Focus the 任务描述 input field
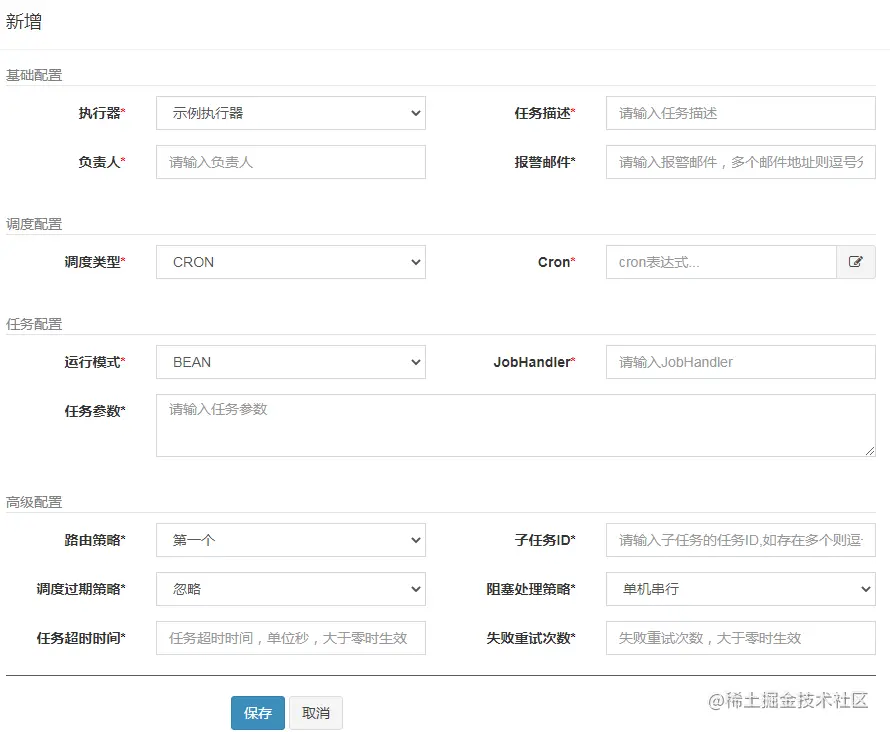 click(741, 113)
